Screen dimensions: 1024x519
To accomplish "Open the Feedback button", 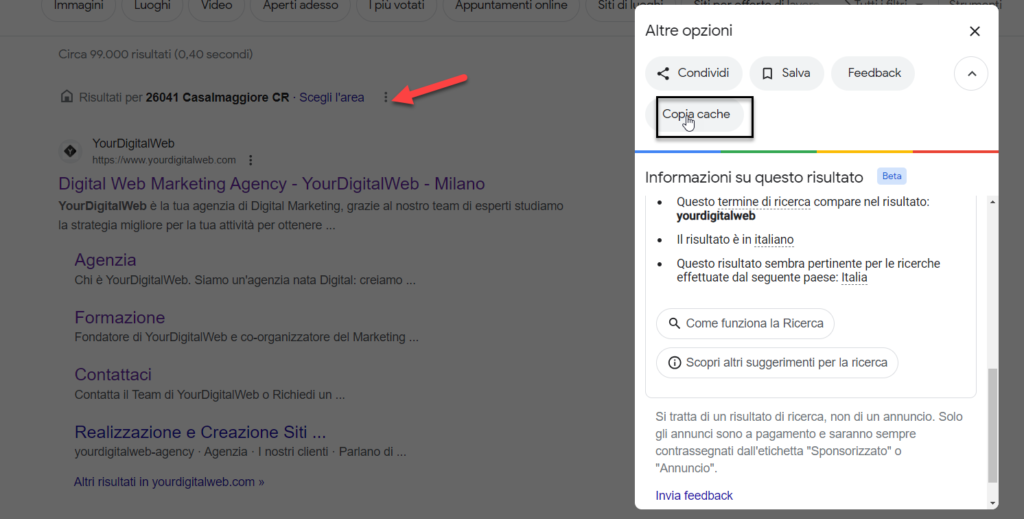I will (873, 73).
